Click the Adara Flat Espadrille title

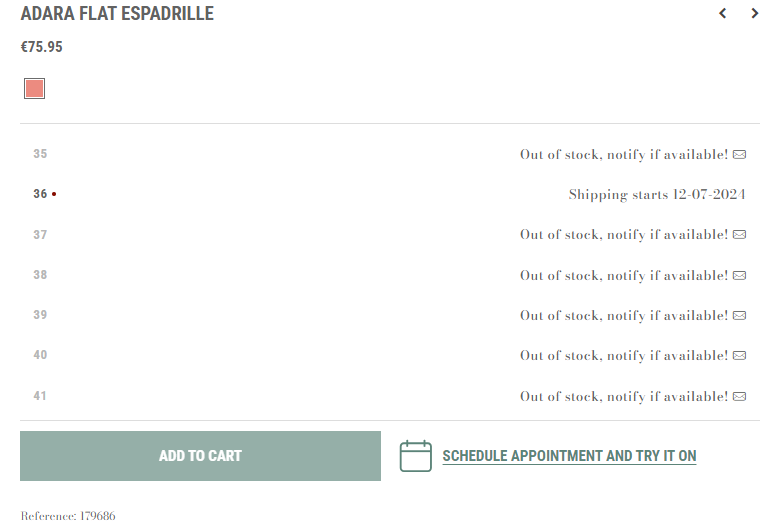(x=117, y=13)
